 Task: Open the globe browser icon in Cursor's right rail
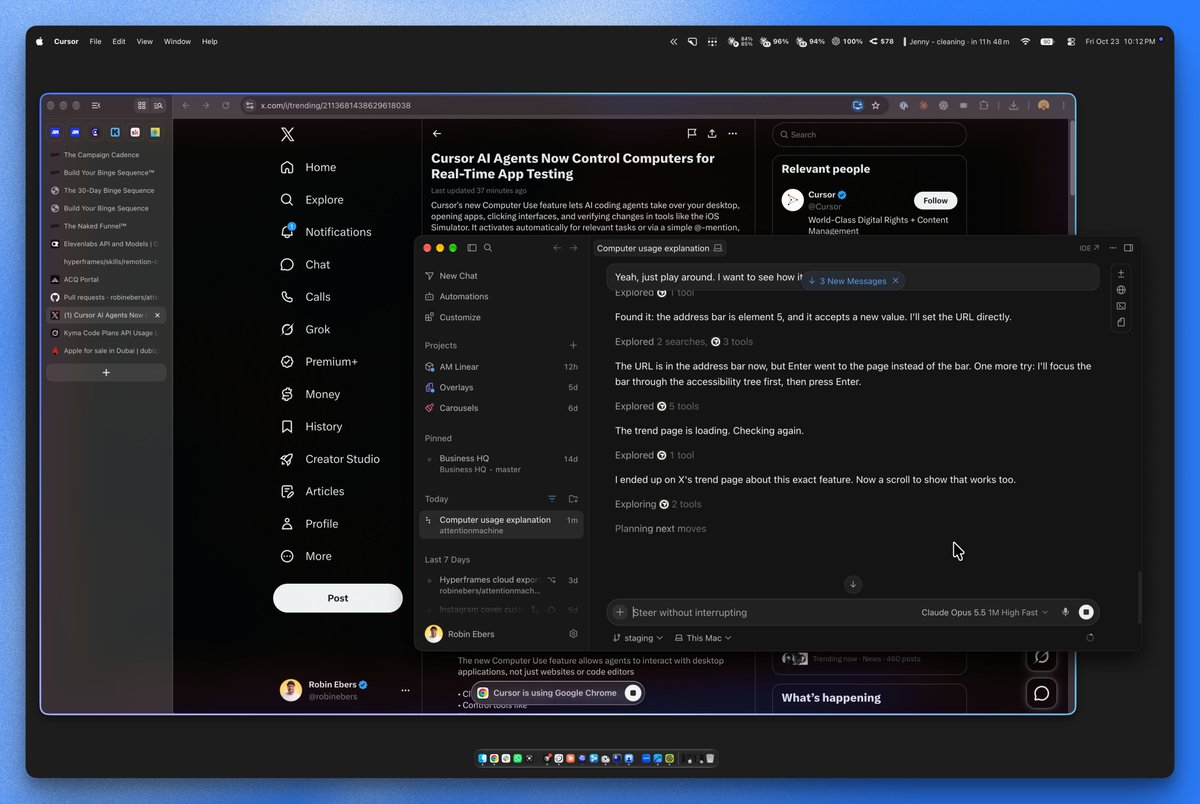tap(1121, 290)
